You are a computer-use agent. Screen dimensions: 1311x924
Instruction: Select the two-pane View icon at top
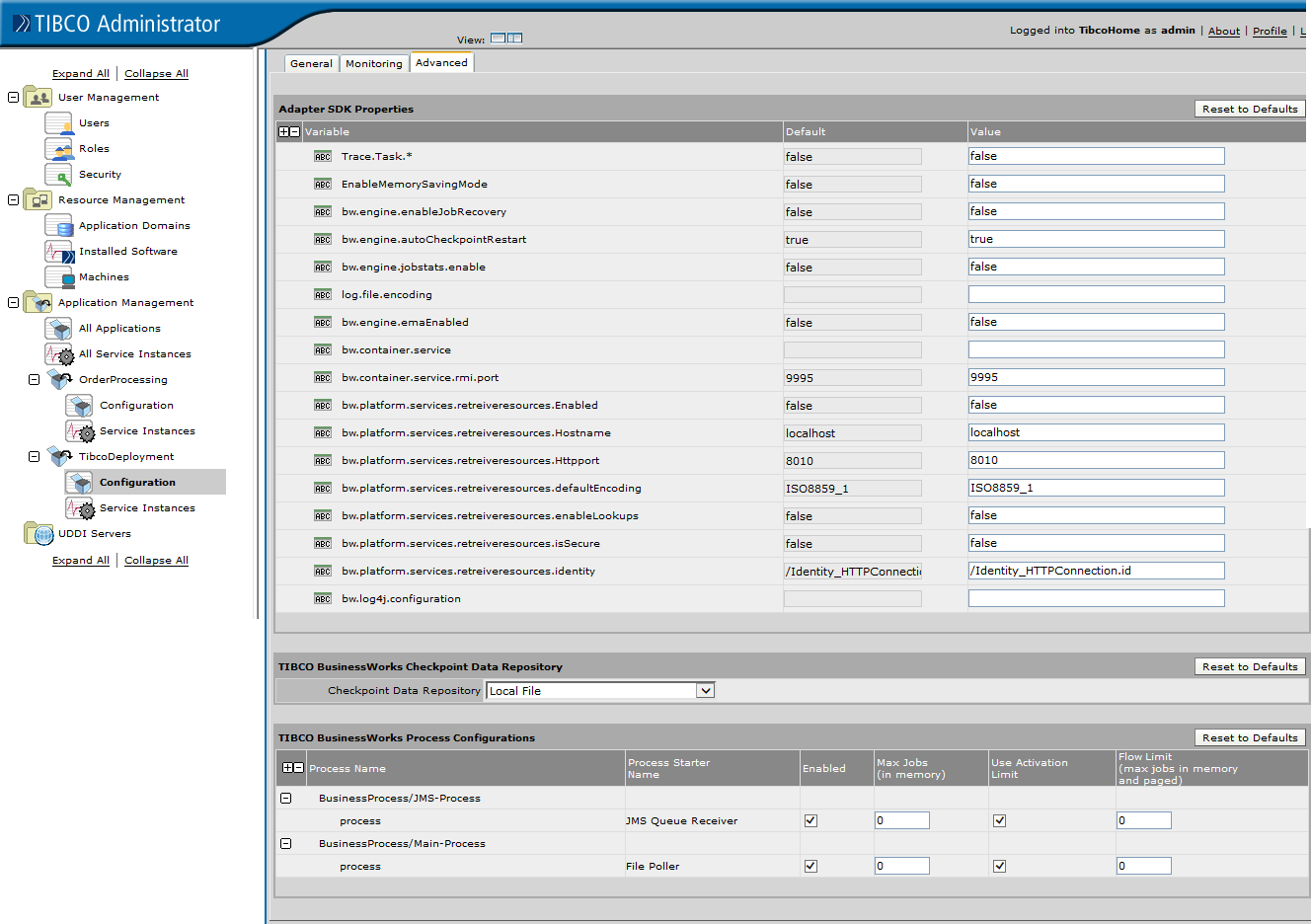point(516,38)
